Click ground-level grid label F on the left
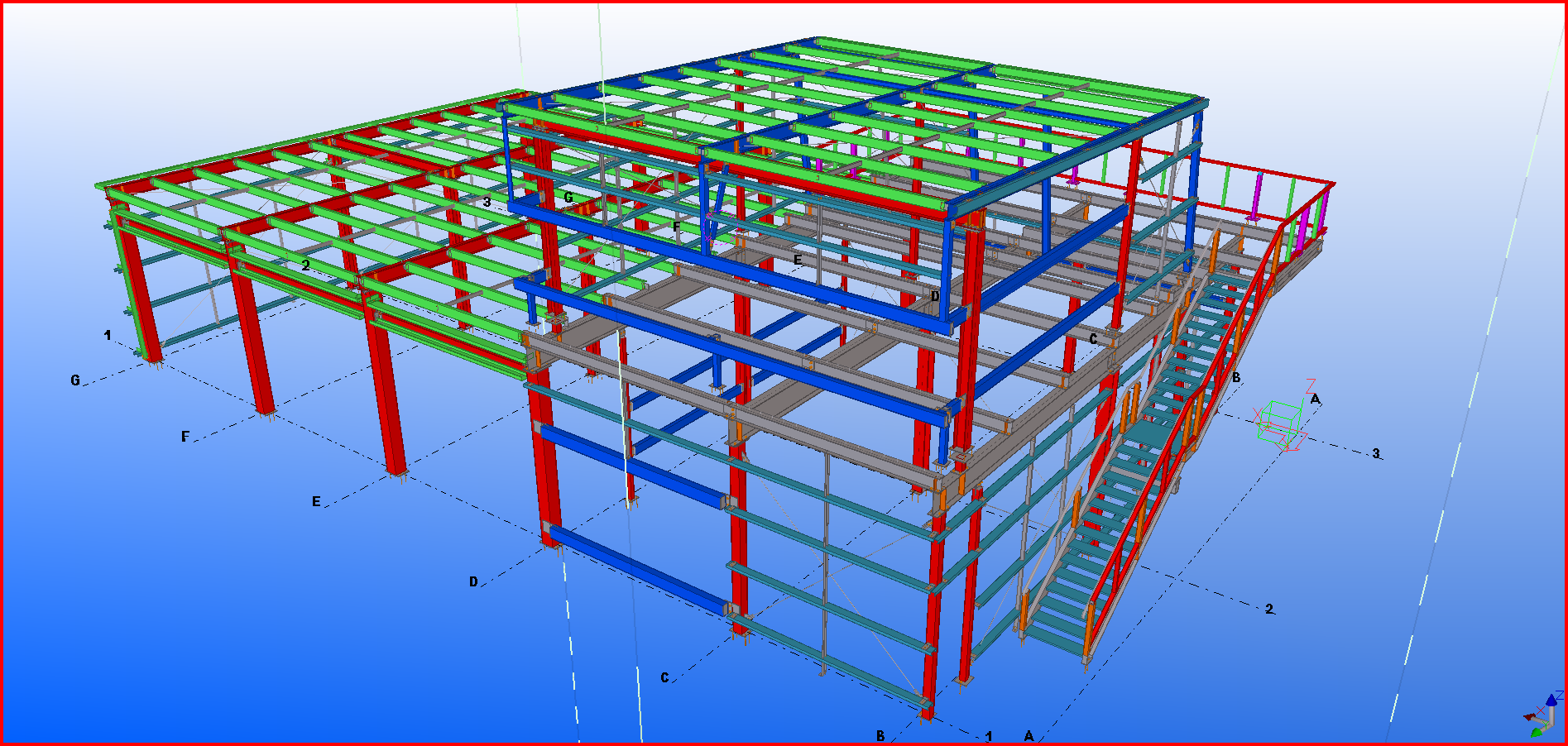Viewport: 1568px width, 746px height. [185, 437]
